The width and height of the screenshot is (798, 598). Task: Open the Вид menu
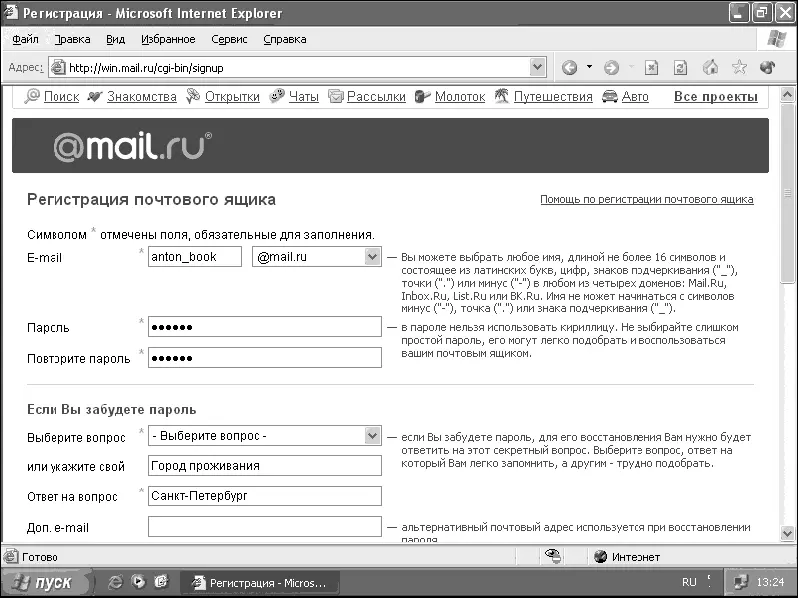(116, 39)
